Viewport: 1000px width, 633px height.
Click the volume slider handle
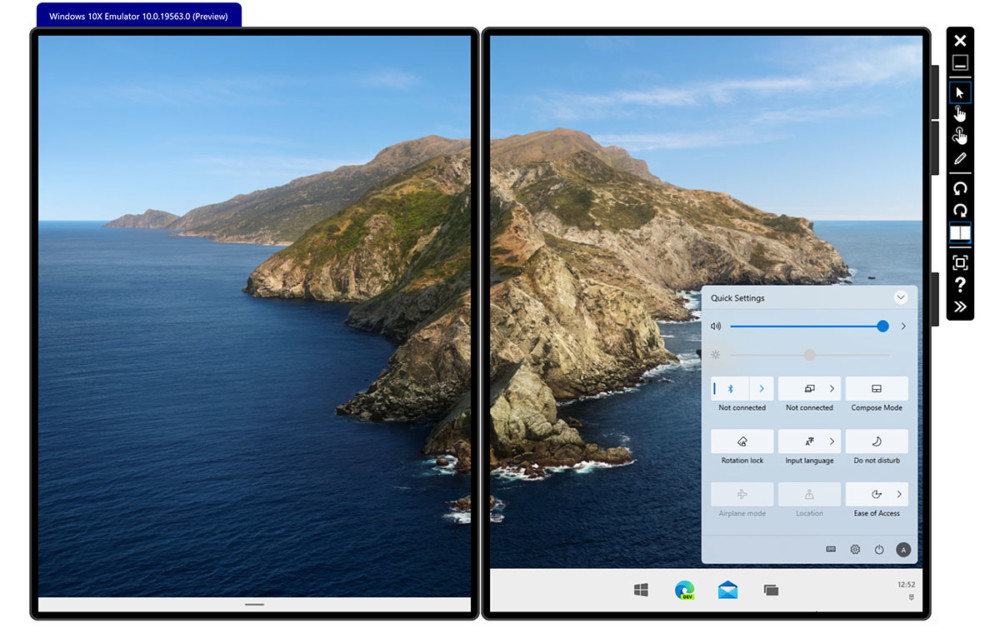pos(882,326)
